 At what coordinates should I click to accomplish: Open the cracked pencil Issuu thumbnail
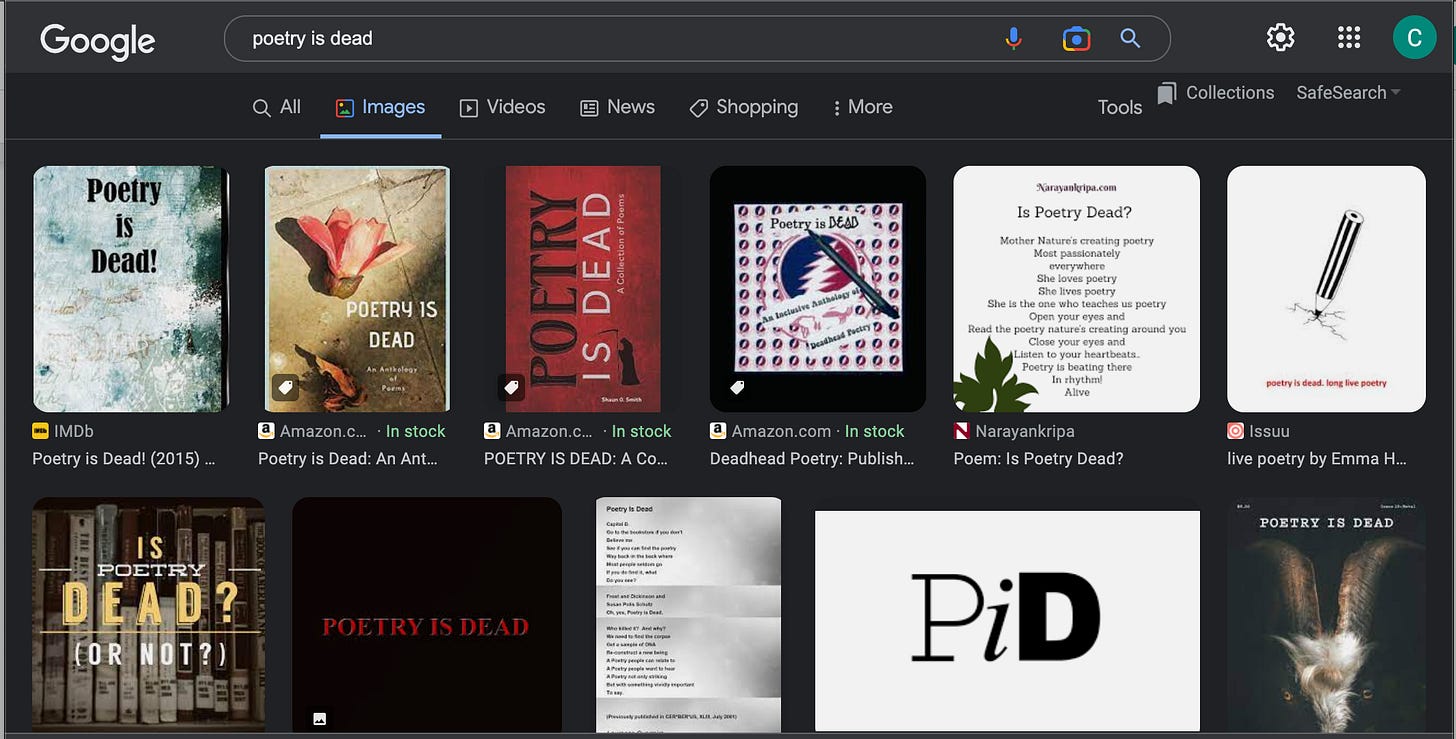[x=1327, y=289]
